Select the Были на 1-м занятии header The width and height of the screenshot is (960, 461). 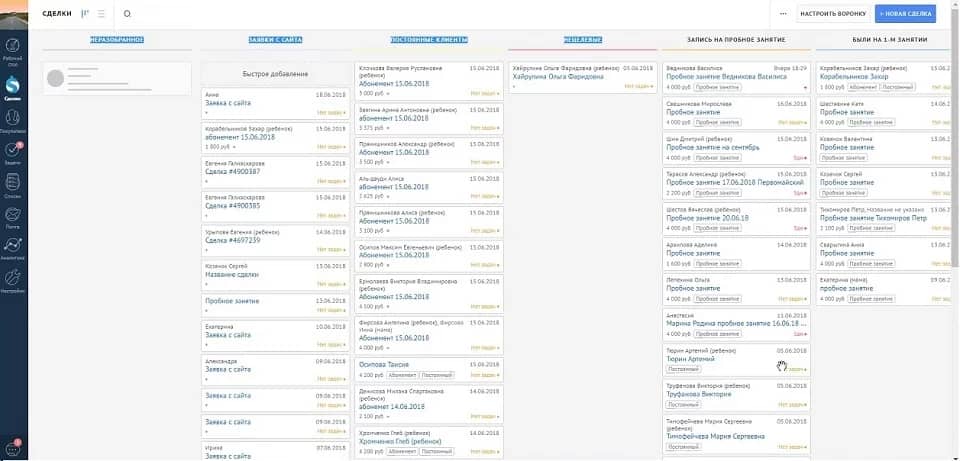pyautogui.click(x=890, y=40)
